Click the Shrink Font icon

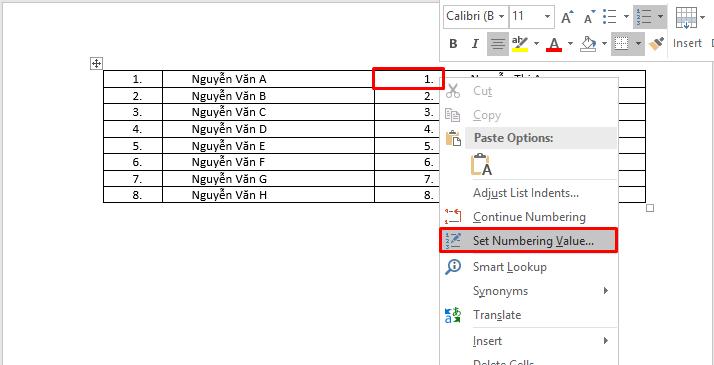[590, 18]
